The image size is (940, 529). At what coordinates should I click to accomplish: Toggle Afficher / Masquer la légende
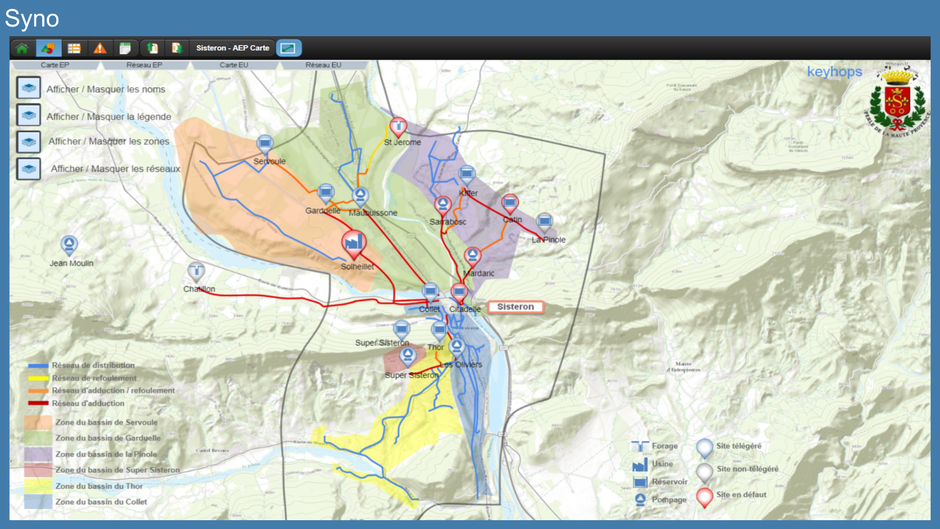[x=29, y=115]
